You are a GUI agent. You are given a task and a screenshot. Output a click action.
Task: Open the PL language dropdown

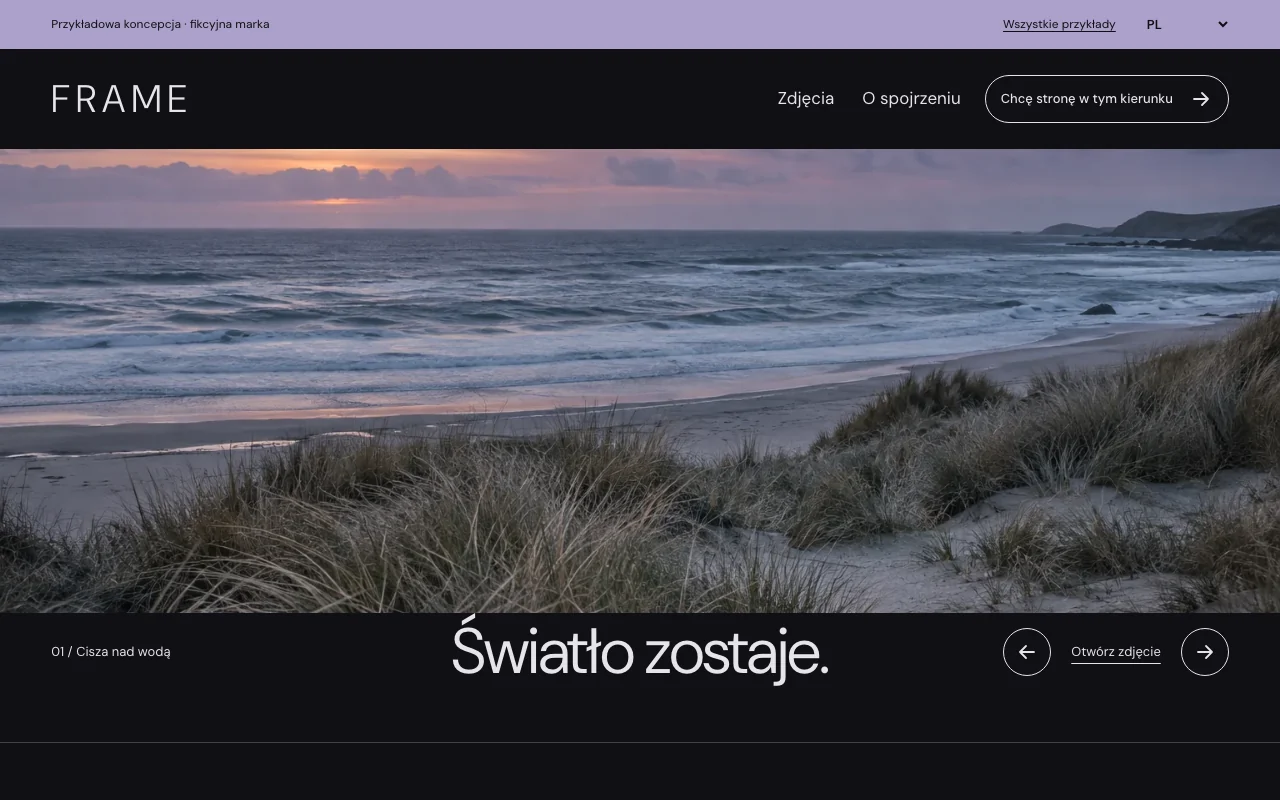pyautogui.click(x=1187, y=24)
